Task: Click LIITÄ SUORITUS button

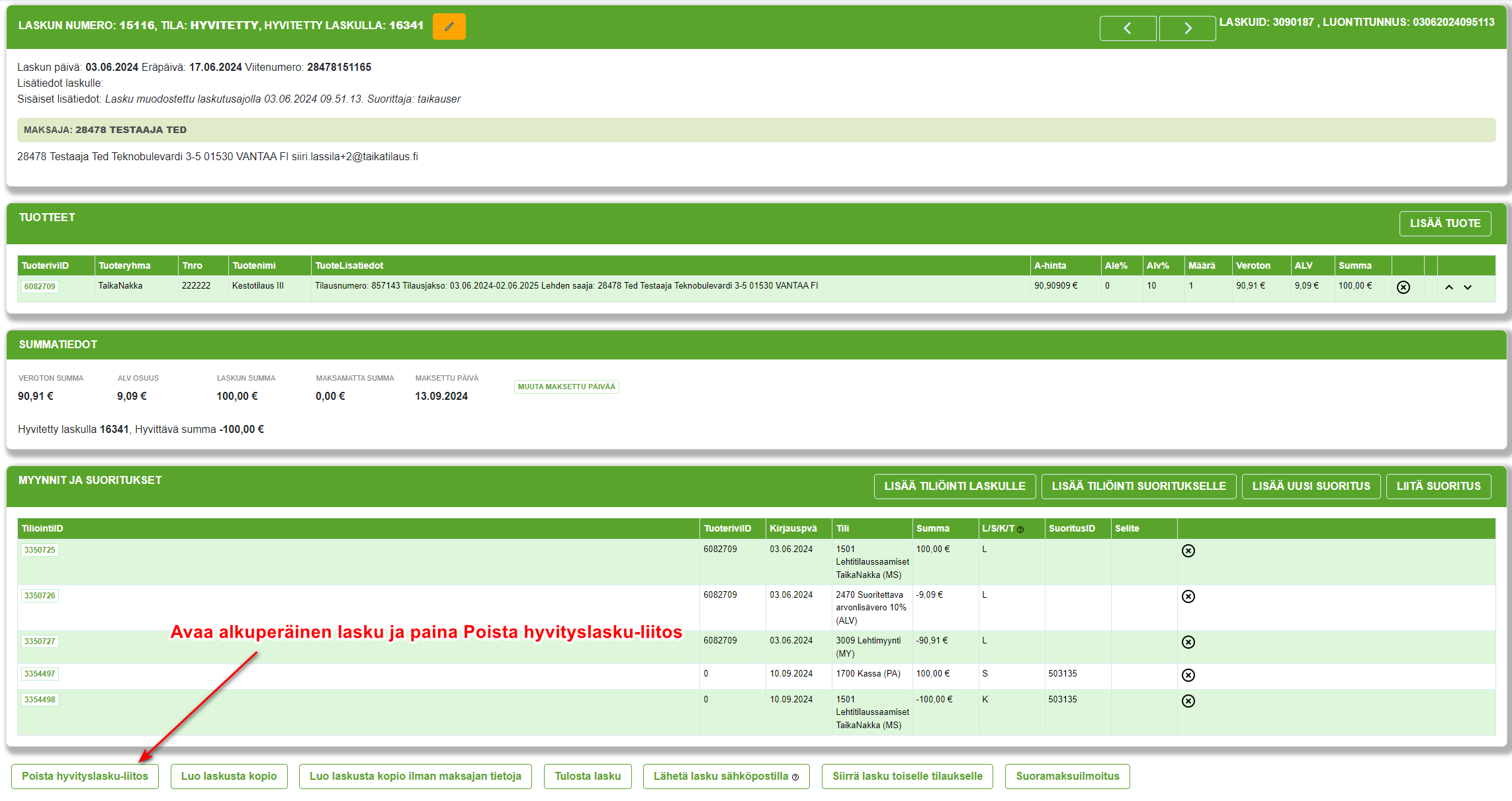Action: click(1439, 487)
